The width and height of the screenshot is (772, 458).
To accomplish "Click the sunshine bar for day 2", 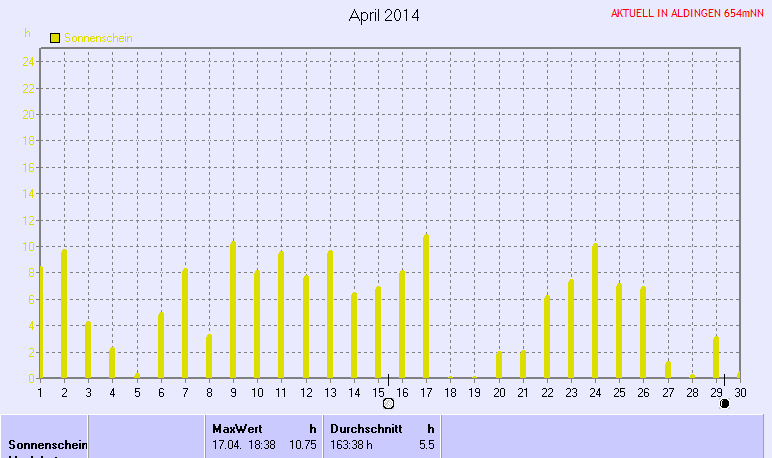I will 64,314.
